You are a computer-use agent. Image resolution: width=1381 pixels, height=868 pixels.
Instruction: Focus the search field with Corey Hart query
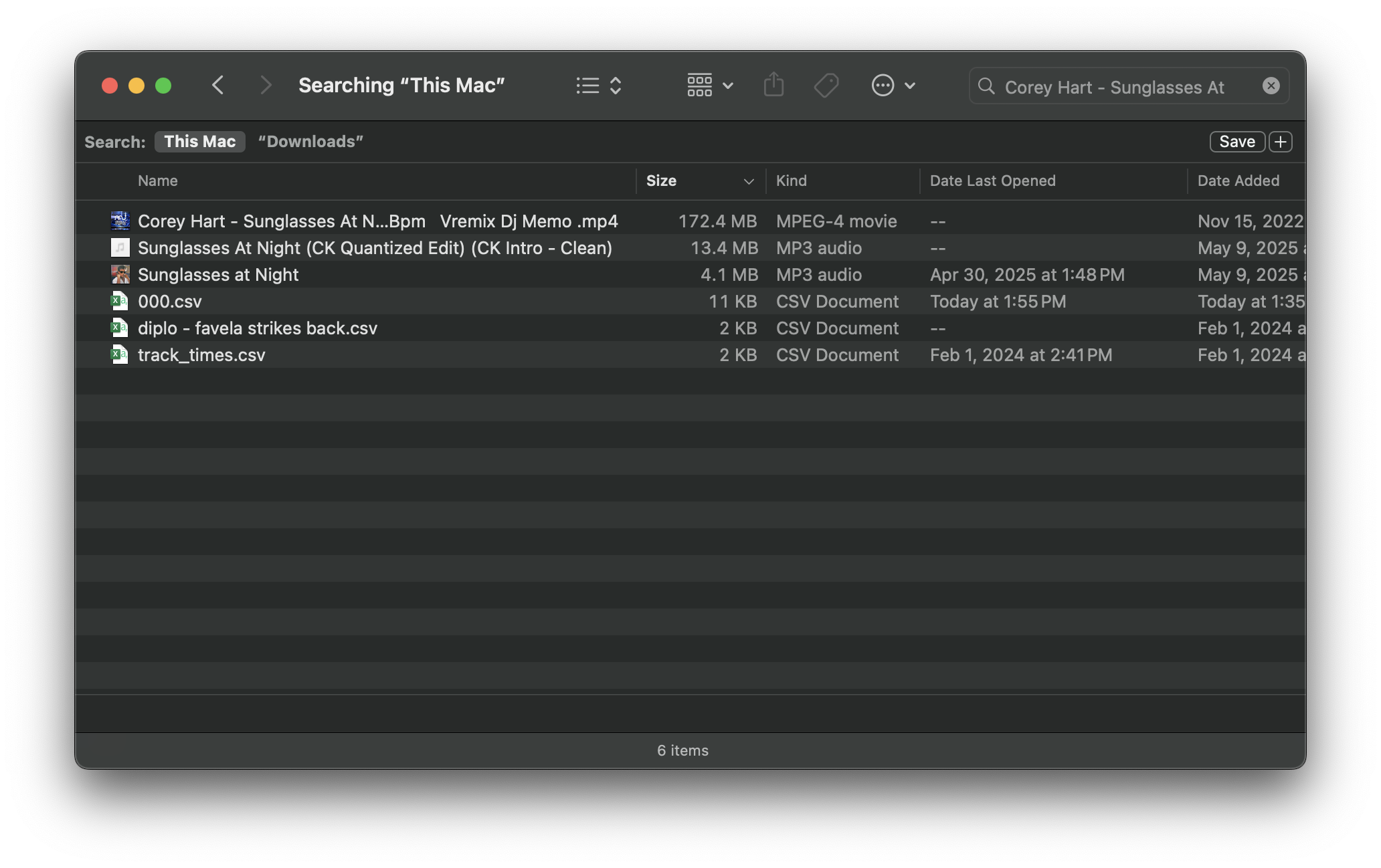click(1129, 86)
